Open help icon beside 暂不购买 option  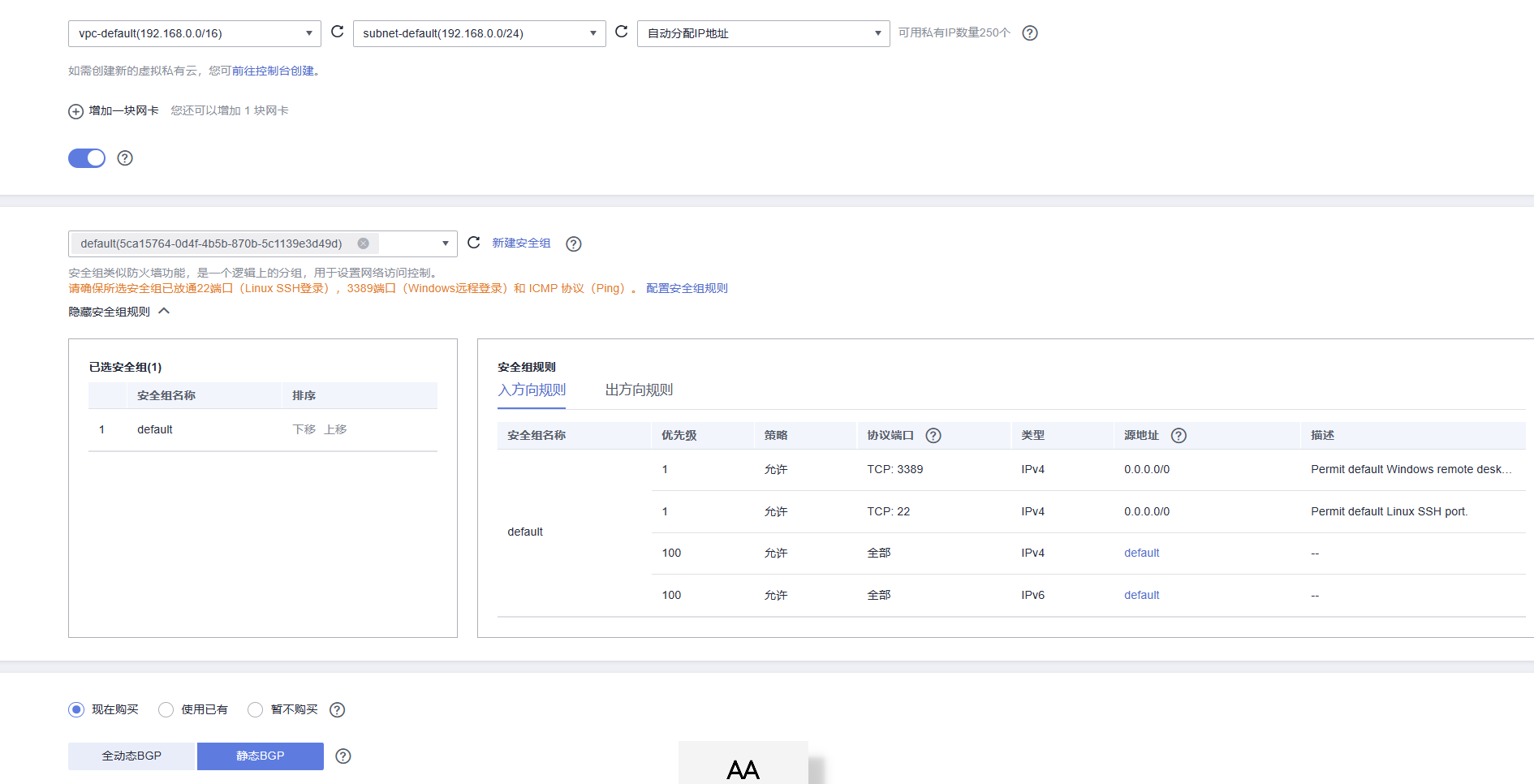coord(338,710)
